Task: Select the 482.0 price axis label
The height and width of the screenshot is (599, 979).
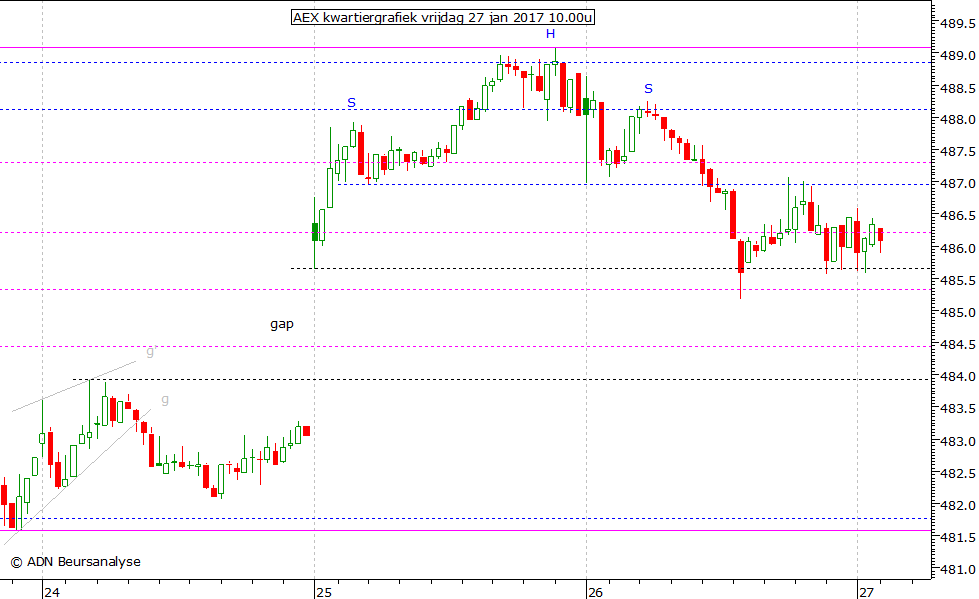Action: (x=957, y=505)
